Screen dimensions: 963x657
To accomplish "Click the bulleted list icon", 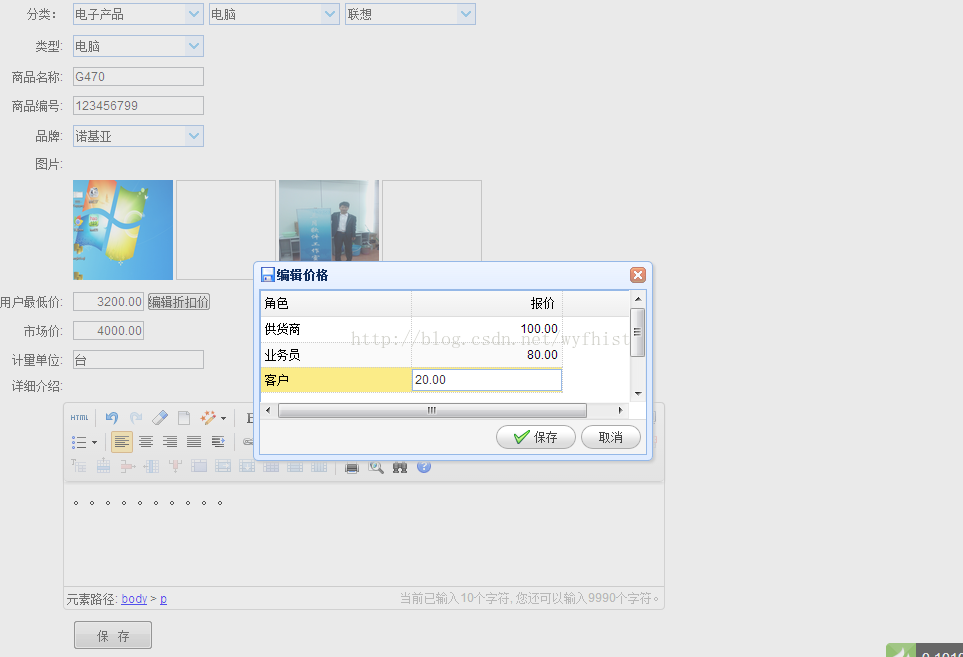I will point(79,442).
